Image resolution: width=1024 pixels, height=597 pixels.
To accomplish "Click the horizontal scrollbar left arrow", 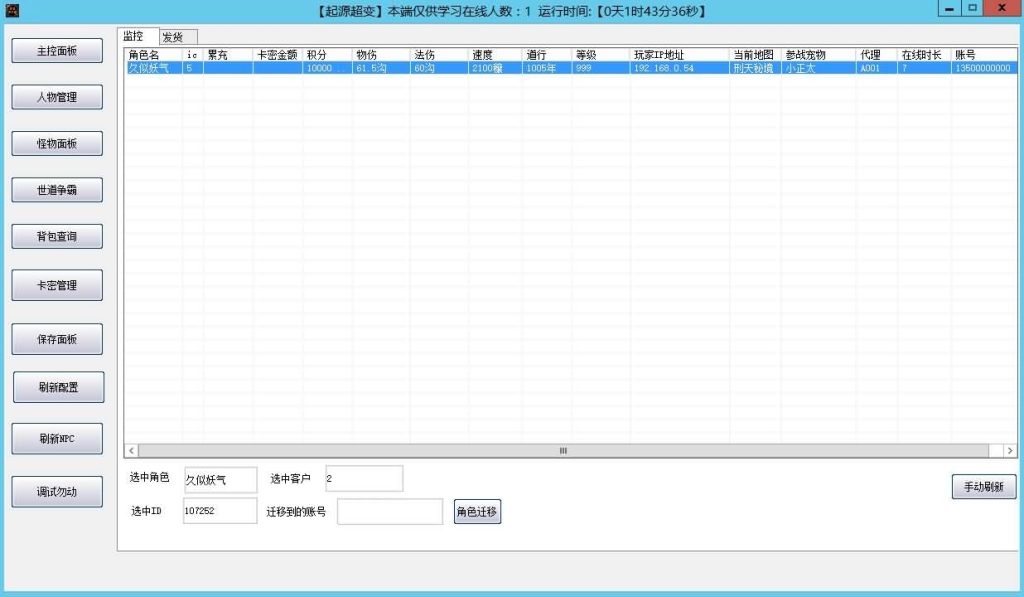I will tap(131, 451).
